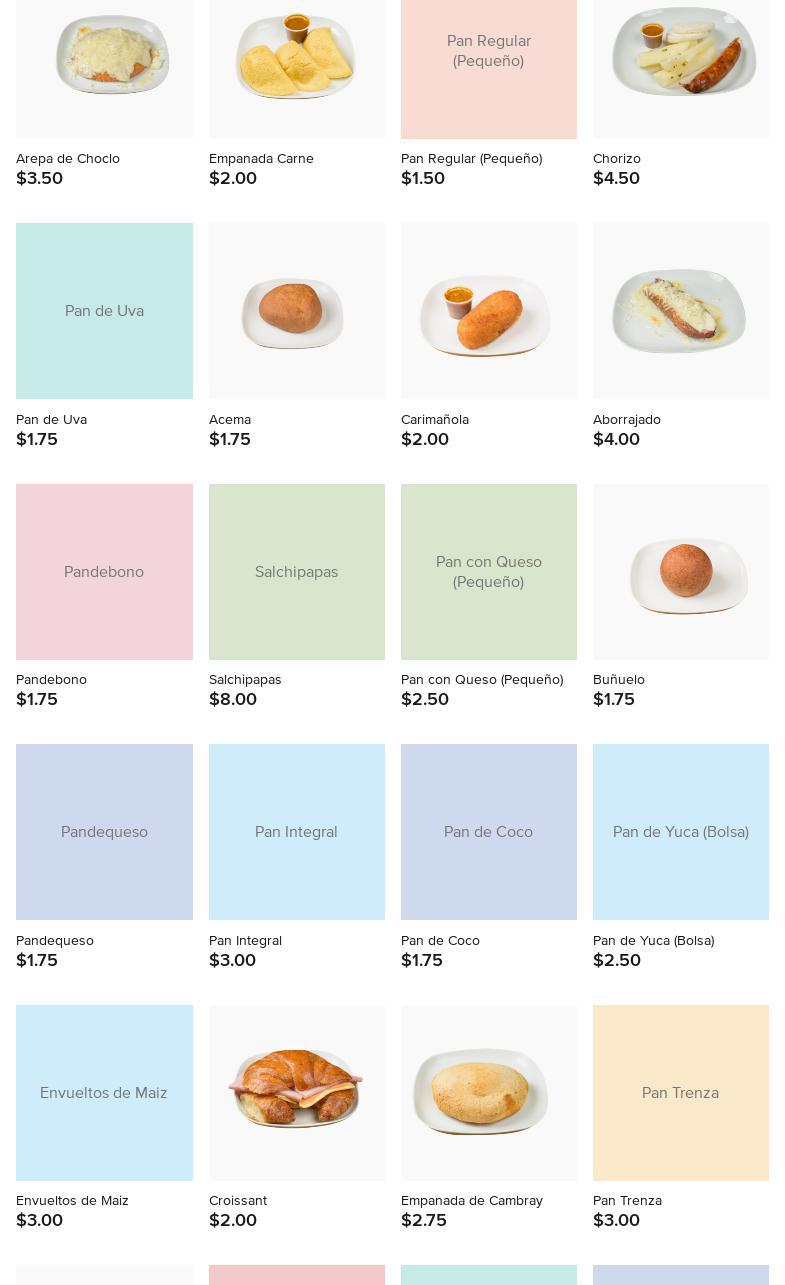Open Pan de Yuca (Bolsa) title link
This screenshot has height=1285, width=785.
click(x=653, y=941)
